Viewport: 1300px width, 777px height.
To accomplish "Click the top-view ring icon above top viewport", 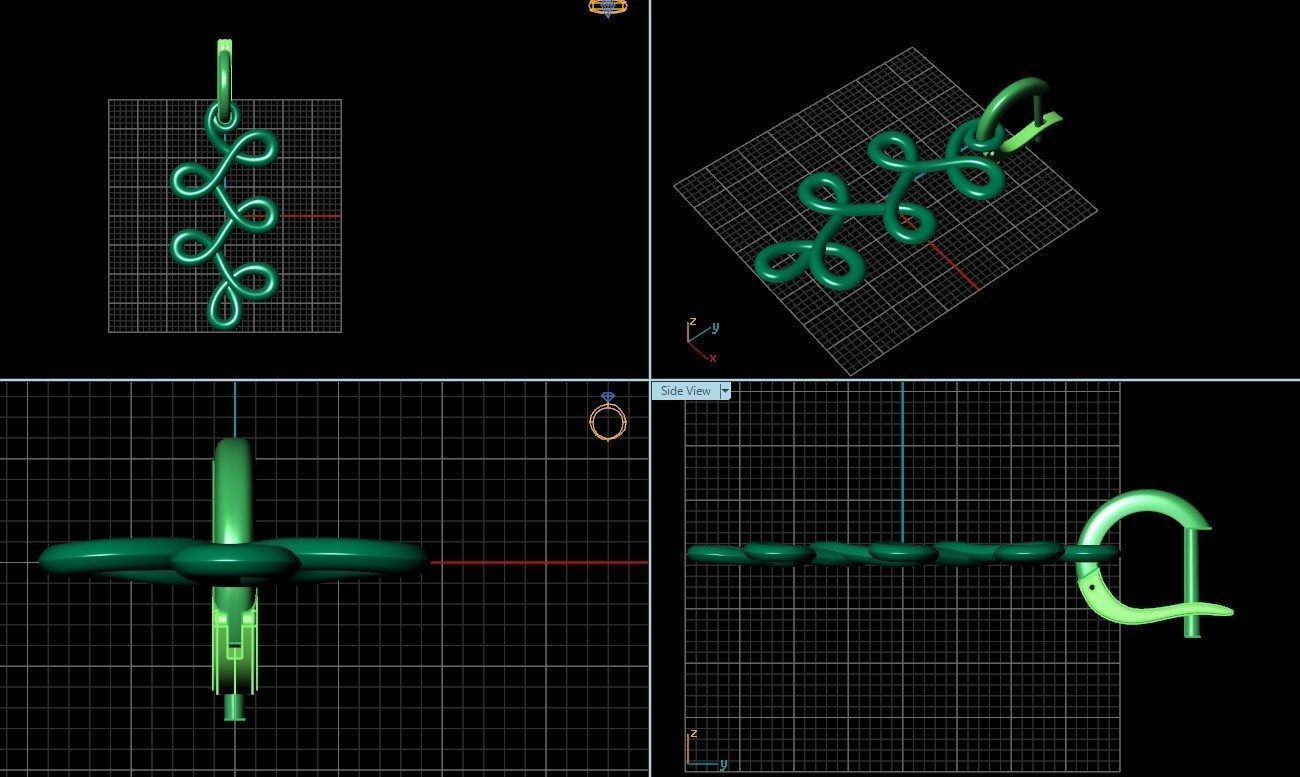I will [608, 7].
